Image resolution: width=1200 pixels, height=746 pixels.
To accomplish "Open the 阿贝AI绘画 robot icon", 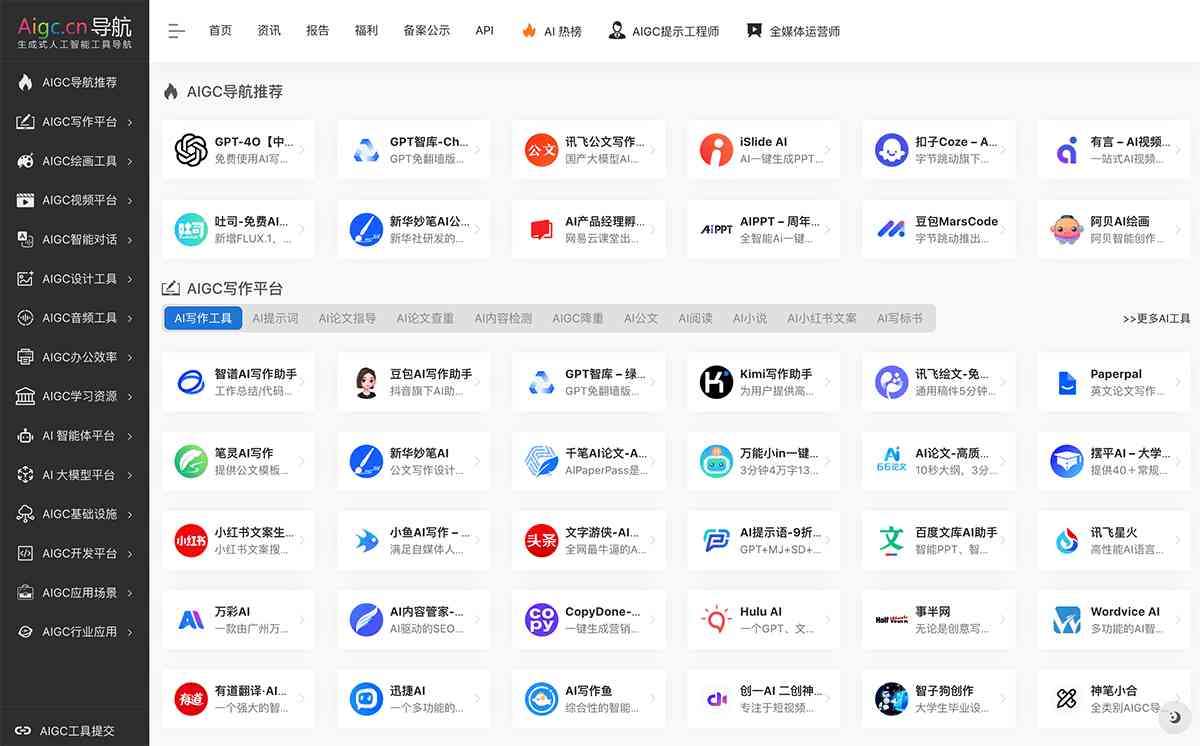I will tap(1067, 229).
